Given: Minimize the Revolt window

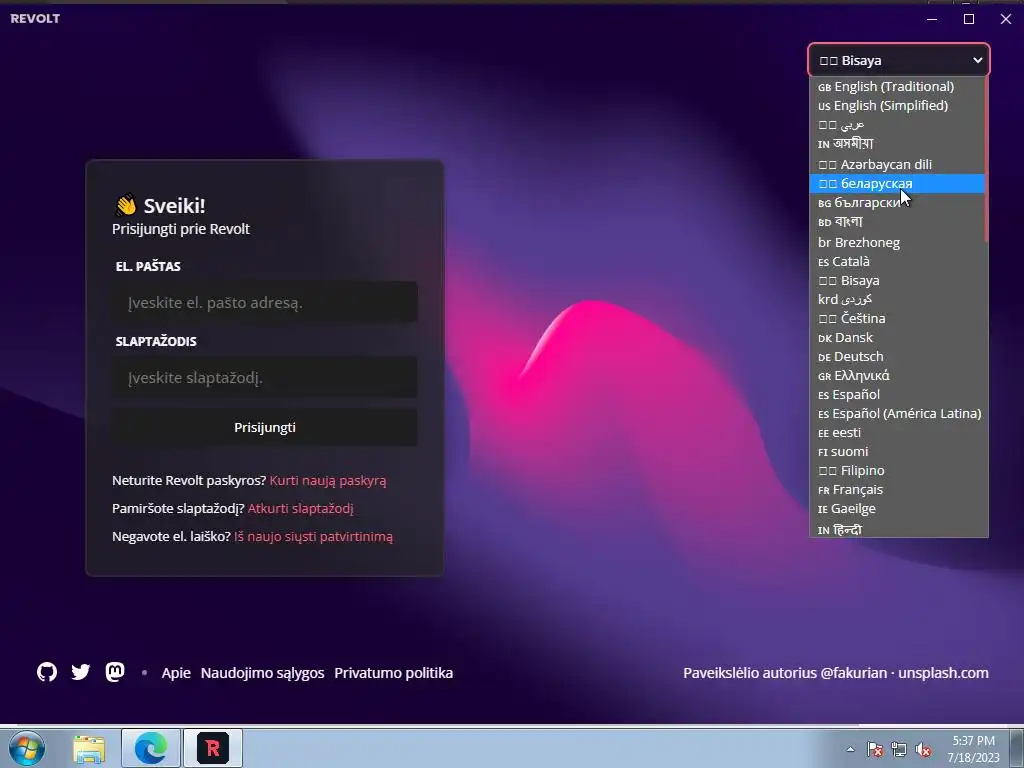Looking at the screenshot, I should click(932, 19).
